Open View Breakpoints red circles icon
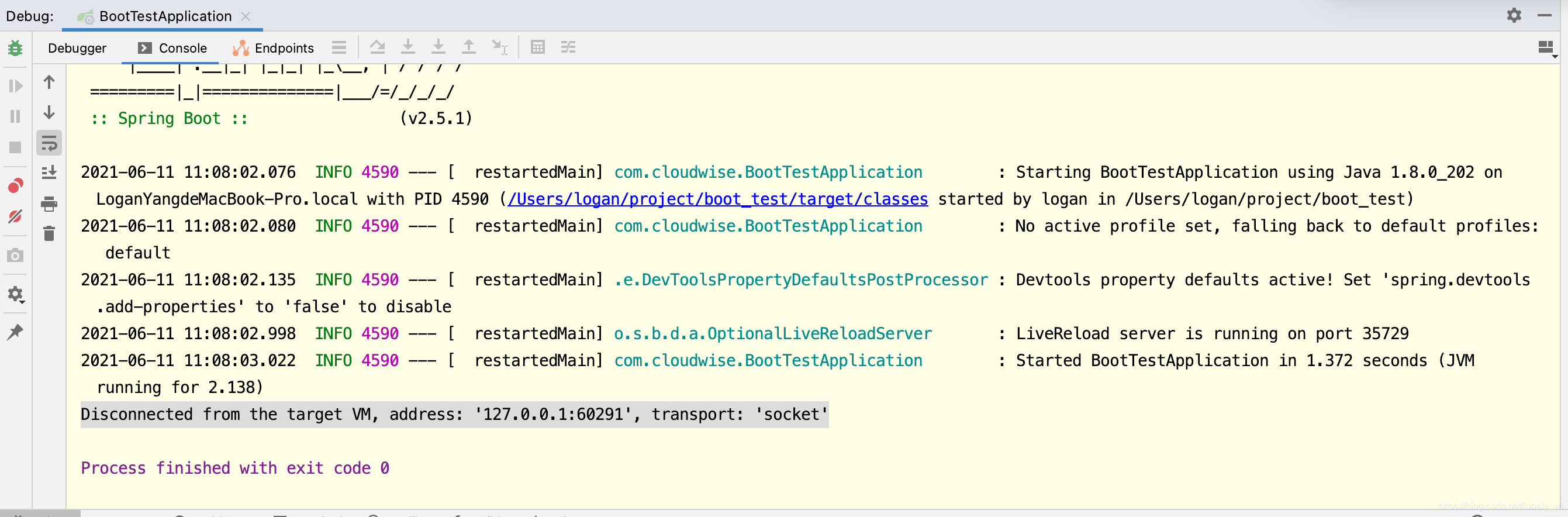The image size is (1568, 517). 15,185
